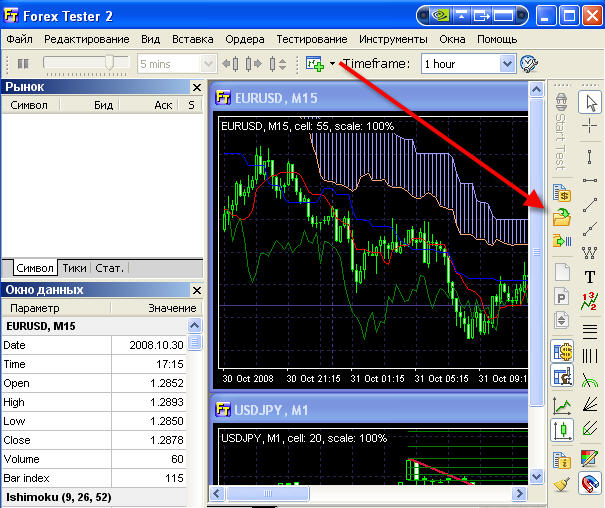The width and height of the screenshot is (605, 508).
Task: Select the Fibonacci fan tool
Action: point(590,404)
